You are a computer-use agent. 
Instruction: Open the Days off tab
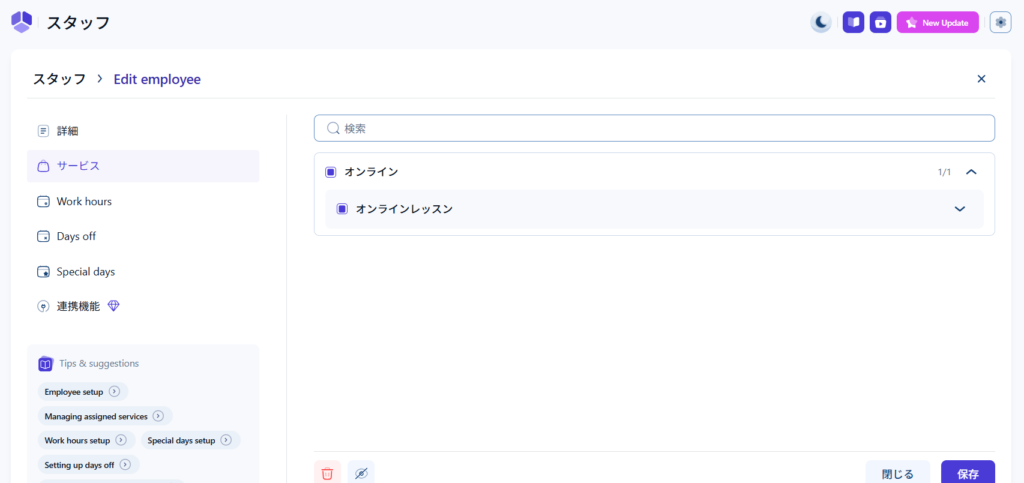(x=76, y=236)
